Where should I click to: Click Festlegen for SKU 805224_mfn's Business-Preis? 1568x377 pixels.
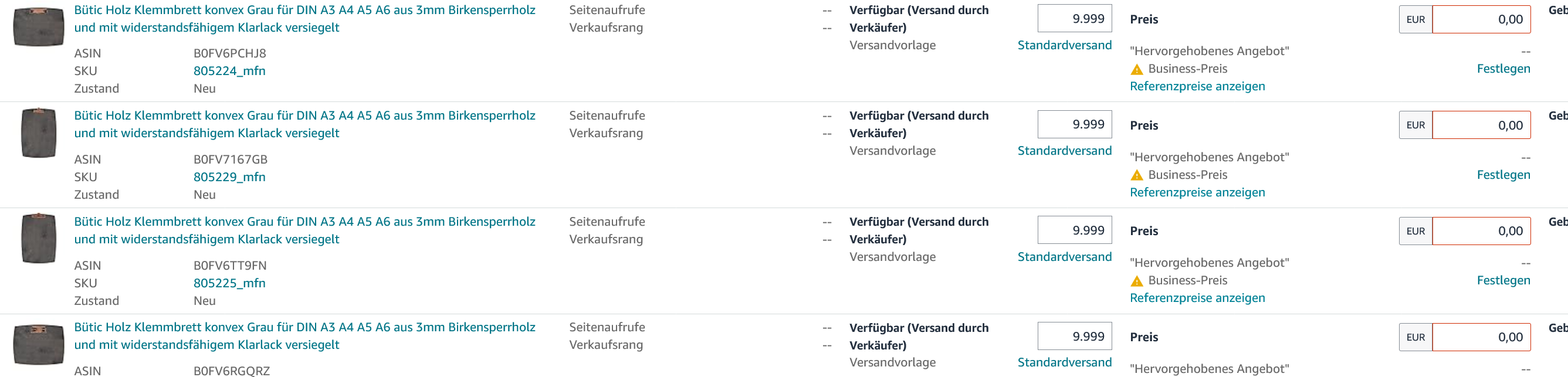coord(1502,69)
